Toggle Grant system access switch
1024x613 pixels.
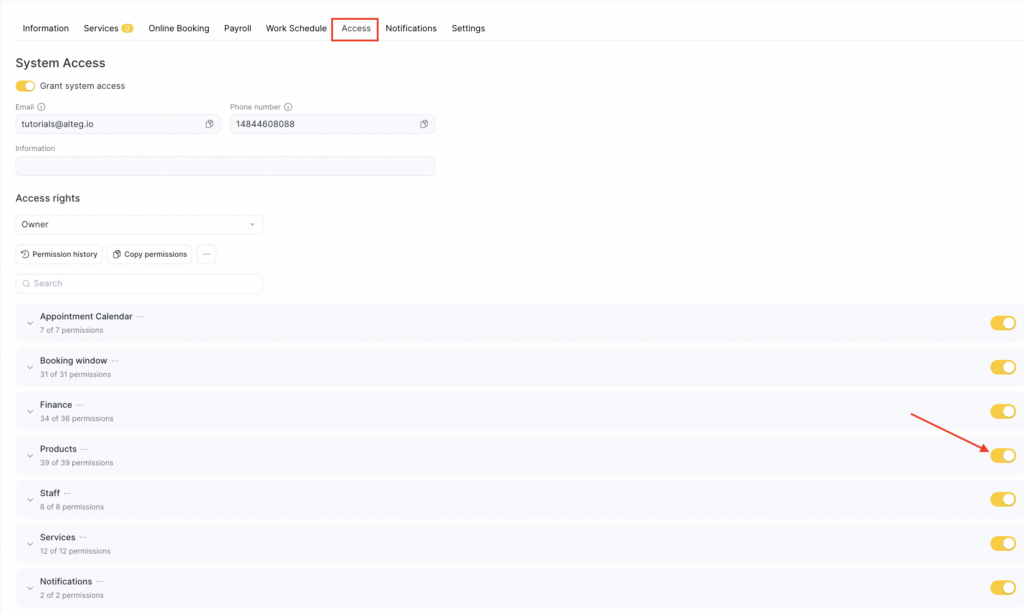pos(25,86)
